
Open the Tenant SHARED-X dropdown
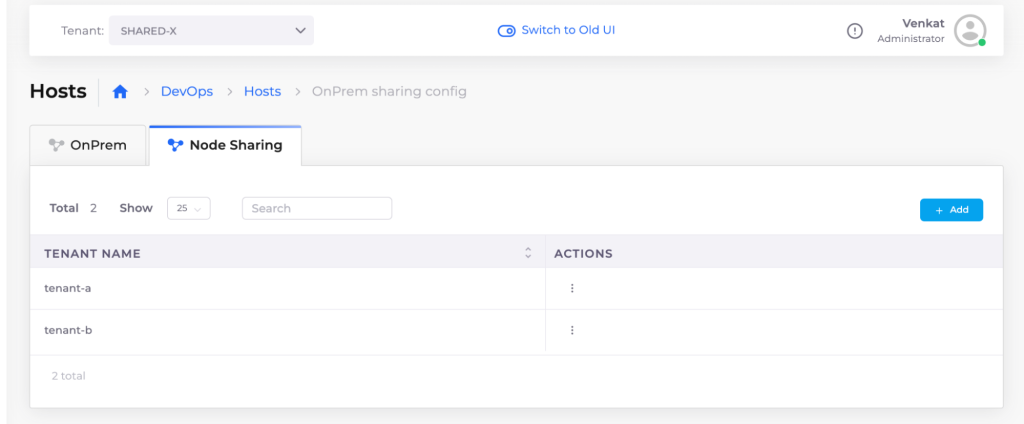211,31
